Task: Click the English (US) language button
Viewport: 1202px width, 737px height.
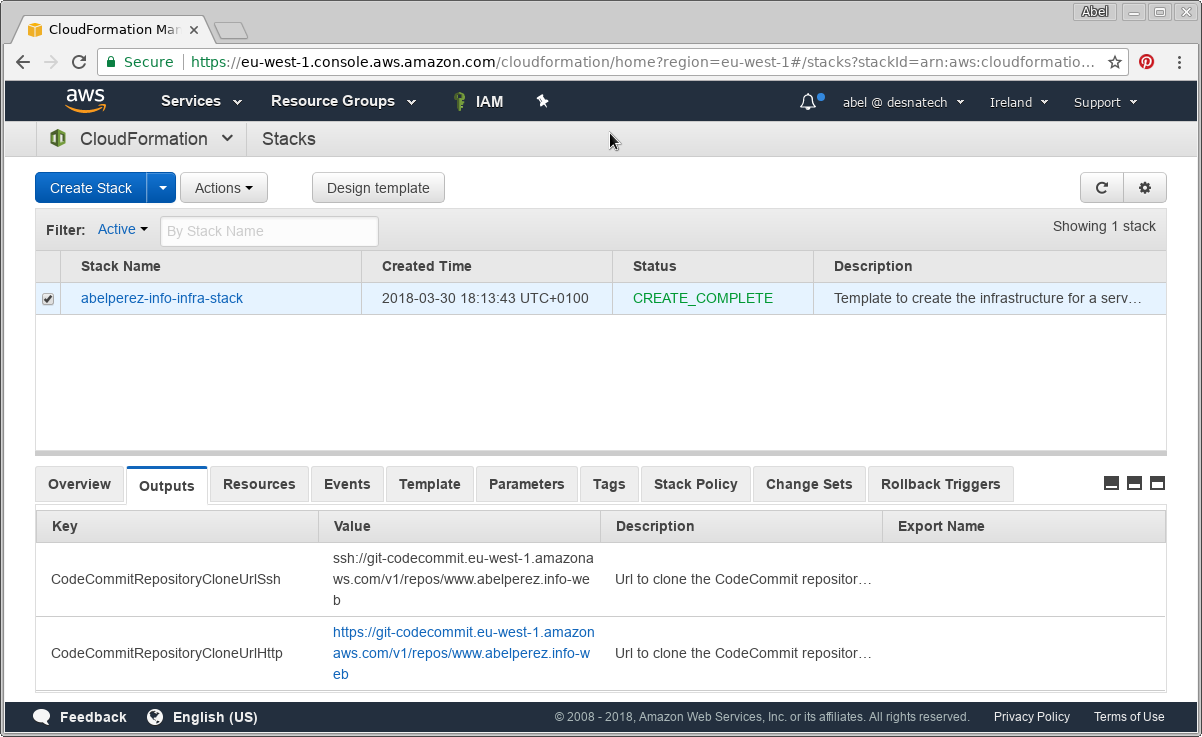Action: 215,717
